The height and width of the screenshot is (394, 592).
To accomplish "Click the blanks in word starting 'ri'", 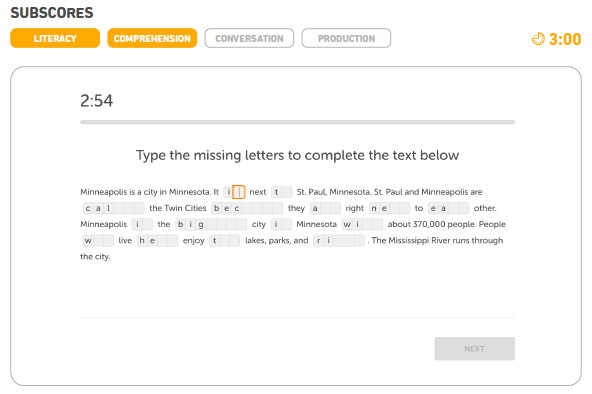I will 349,241.
